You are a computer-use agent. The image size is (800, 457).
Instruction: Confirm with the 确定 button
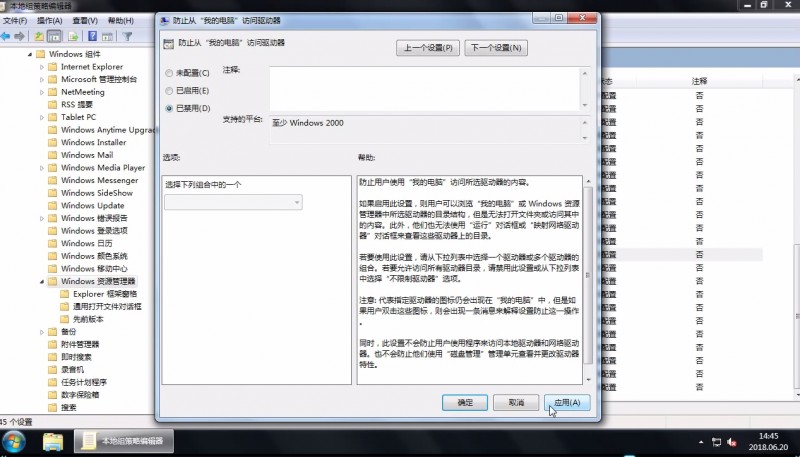pyautogui.click(x=465, y=402)
